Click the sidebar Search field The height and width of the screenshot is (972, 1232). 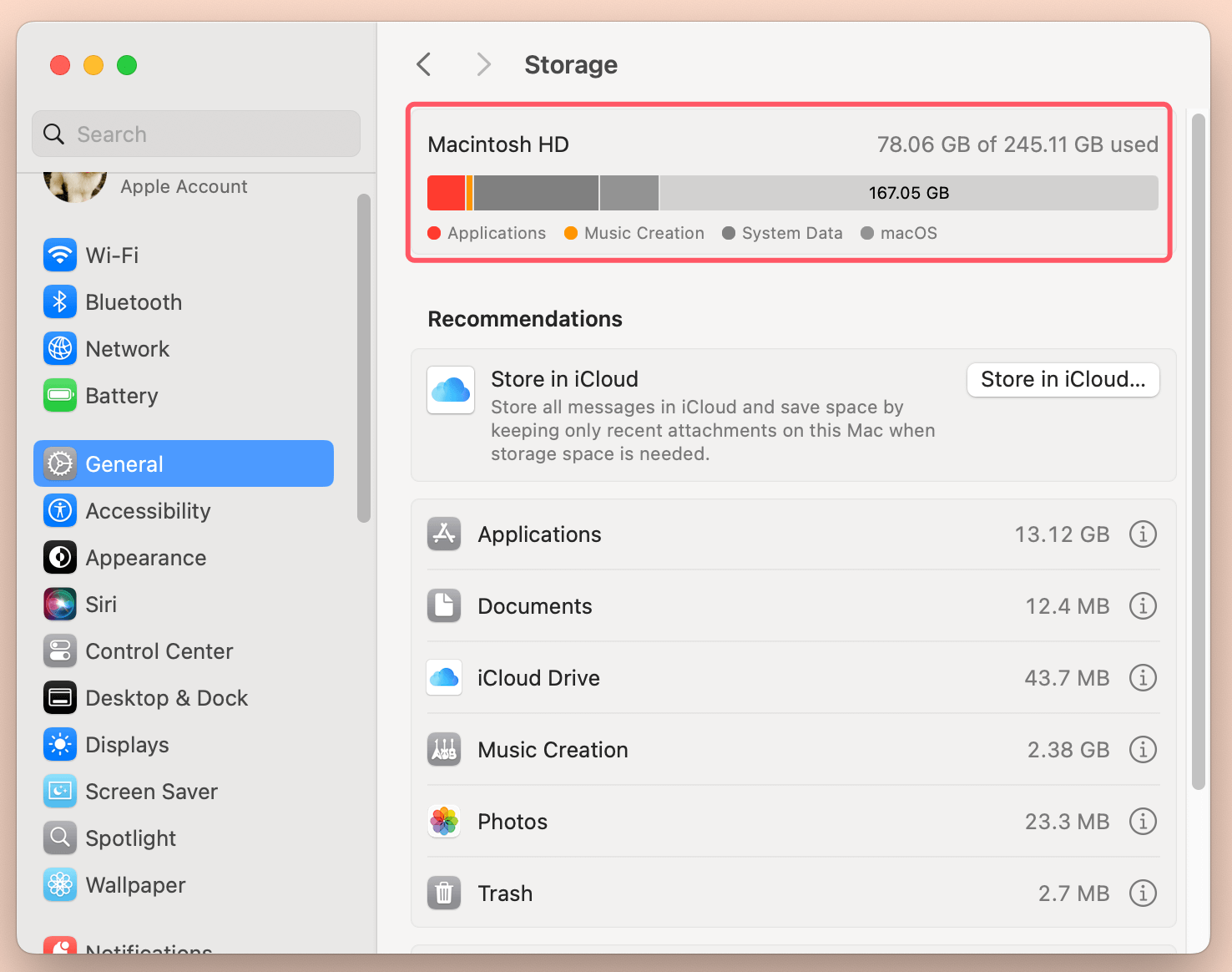196,134
